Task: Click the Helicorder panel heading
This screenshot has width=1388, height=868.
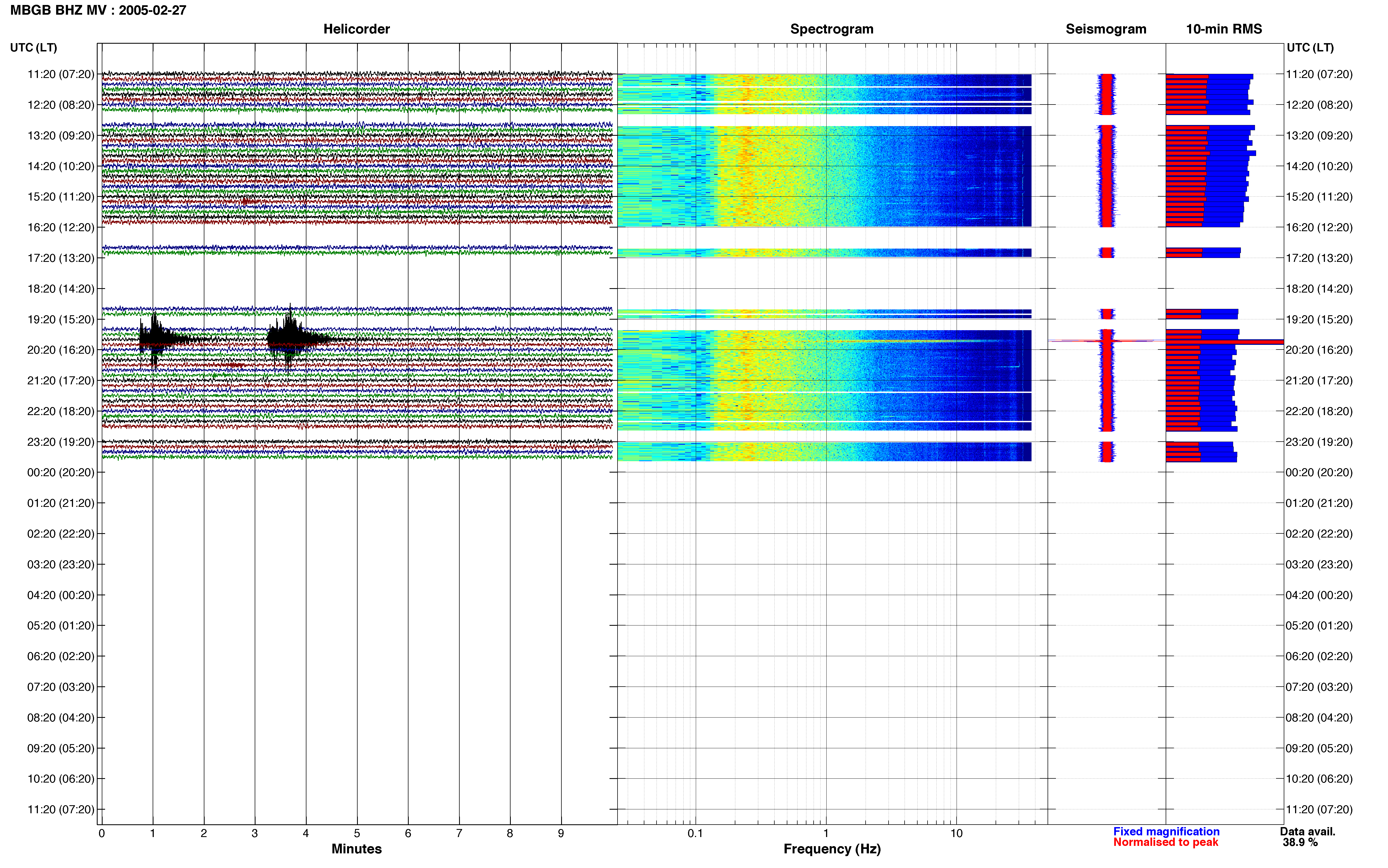Action: point(356,29)
